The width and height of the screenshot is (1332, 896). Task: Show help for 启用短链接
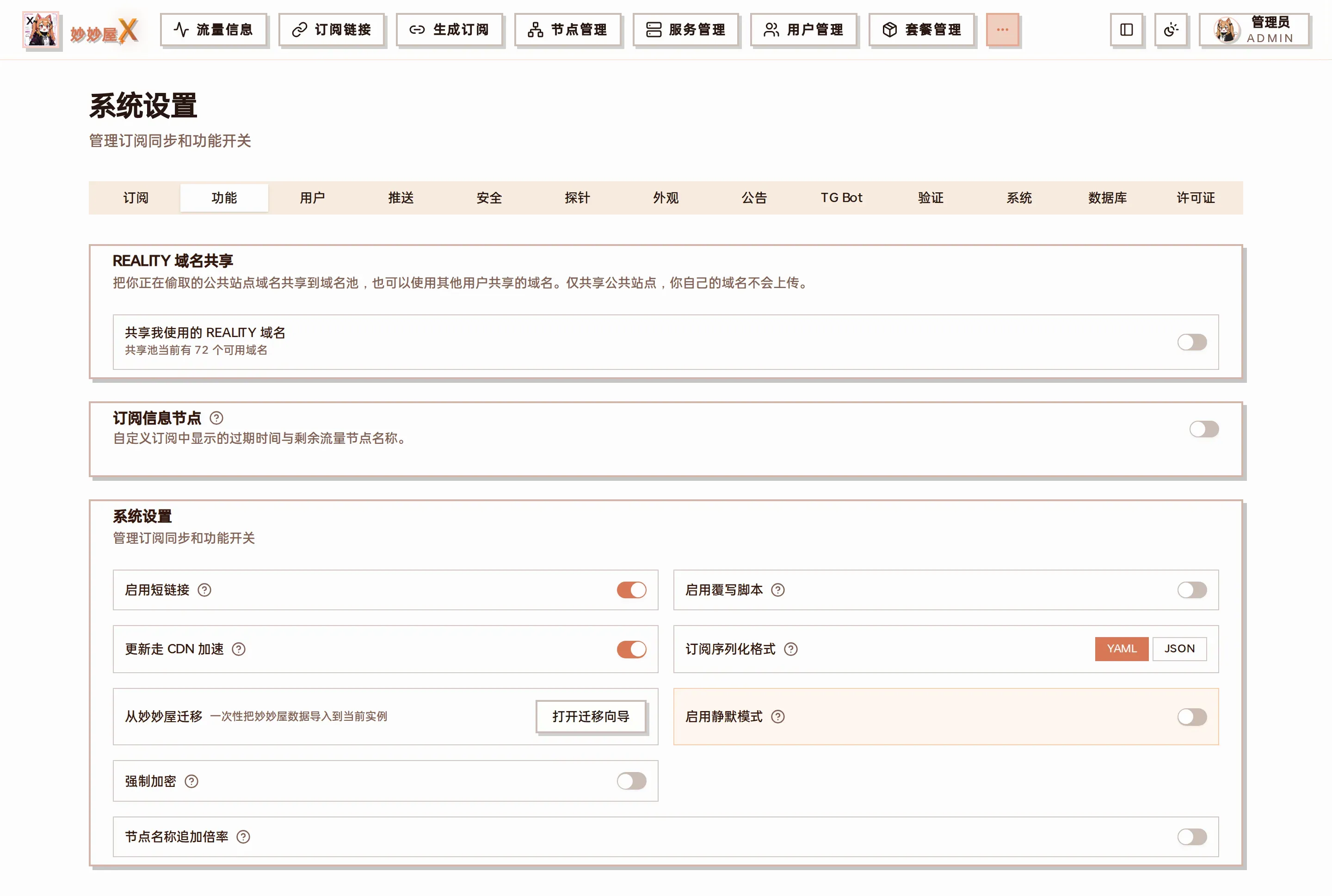(204, 590)
